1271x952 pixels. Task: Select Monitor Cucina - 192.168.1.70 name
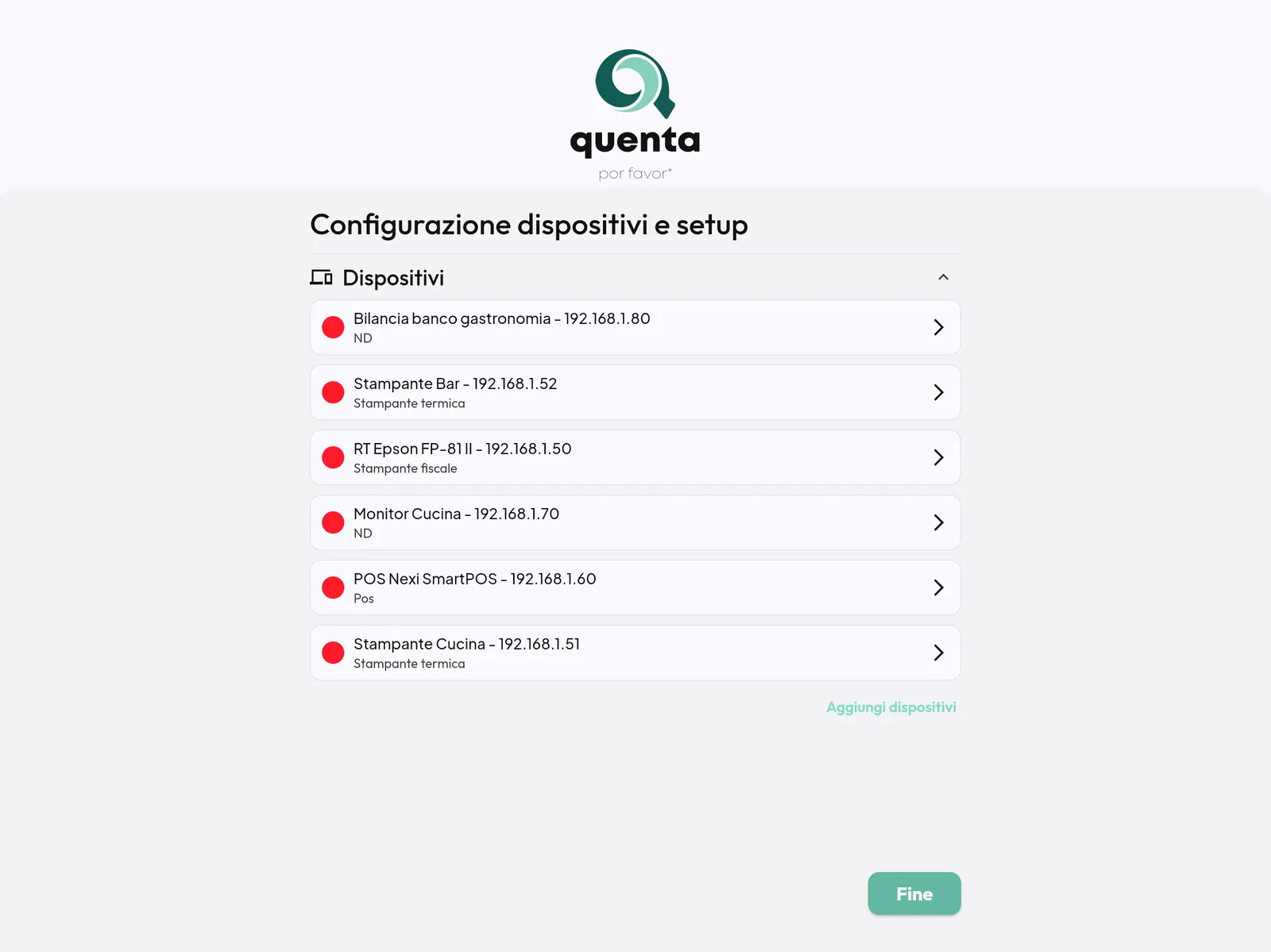(x=456, y=514)
